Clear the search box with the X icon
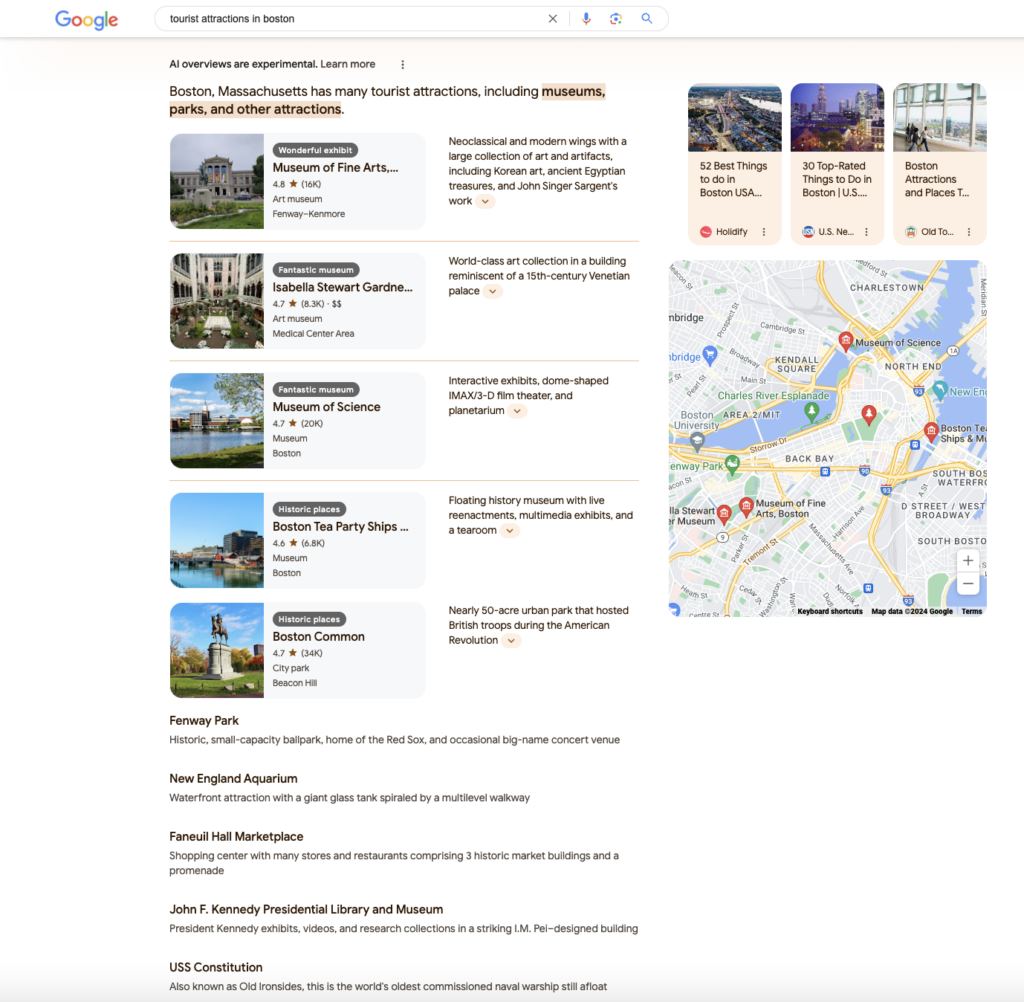The image size is (1024, 1002). click(552, 19)
